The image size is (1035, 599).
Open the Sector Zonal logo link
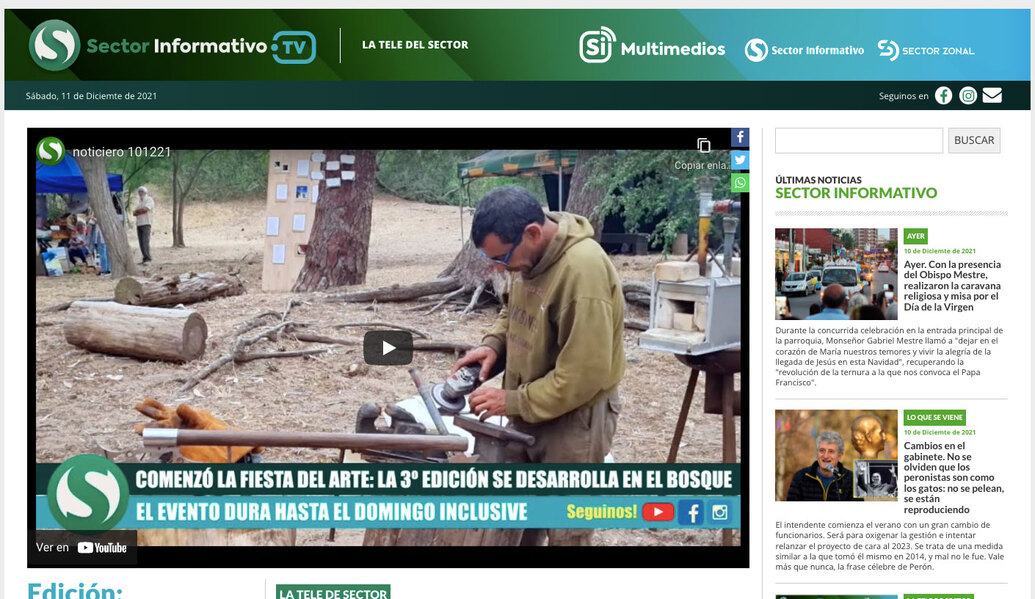pyautogui.click(x=926, y=50)
